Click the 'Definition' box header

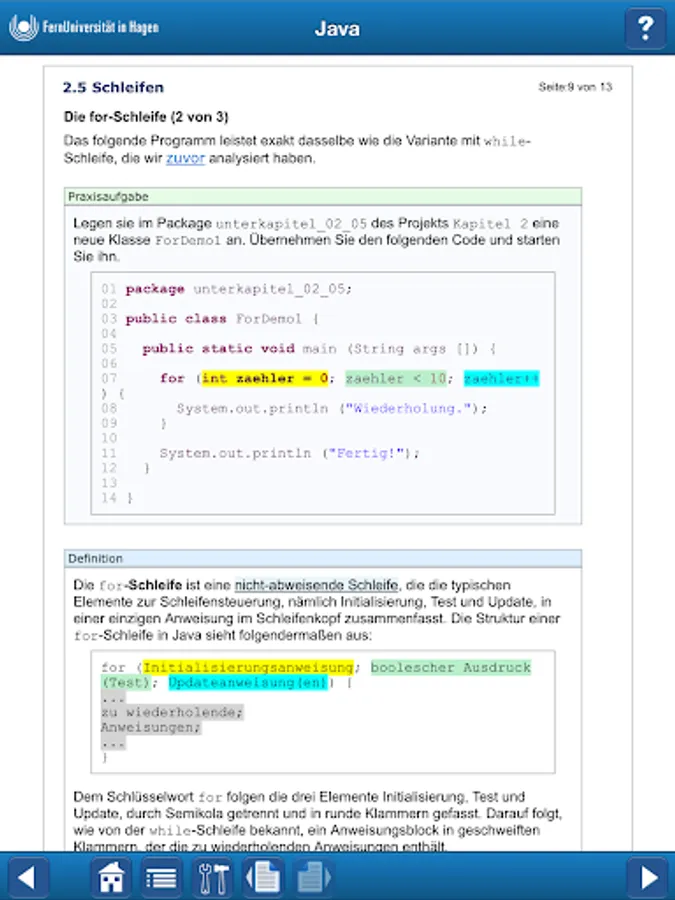[323, 558]
